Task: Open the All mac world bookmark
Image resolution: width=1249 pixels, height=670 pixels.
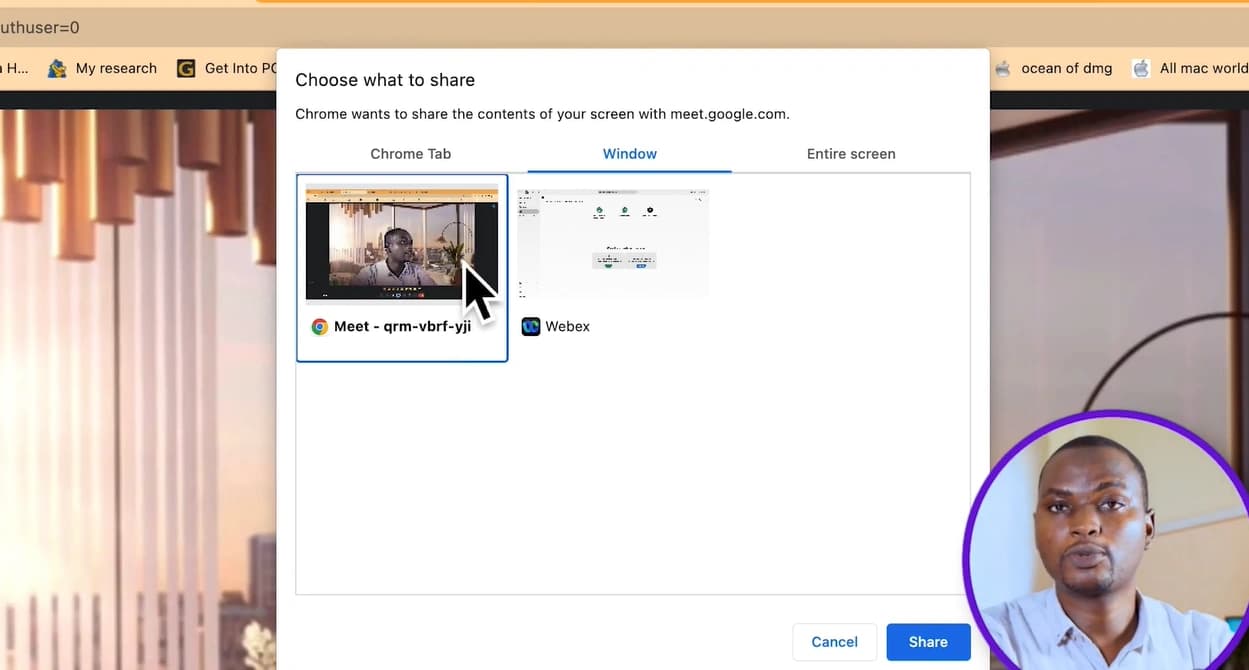Action: pyautogui.click(x=1190, y=68)
